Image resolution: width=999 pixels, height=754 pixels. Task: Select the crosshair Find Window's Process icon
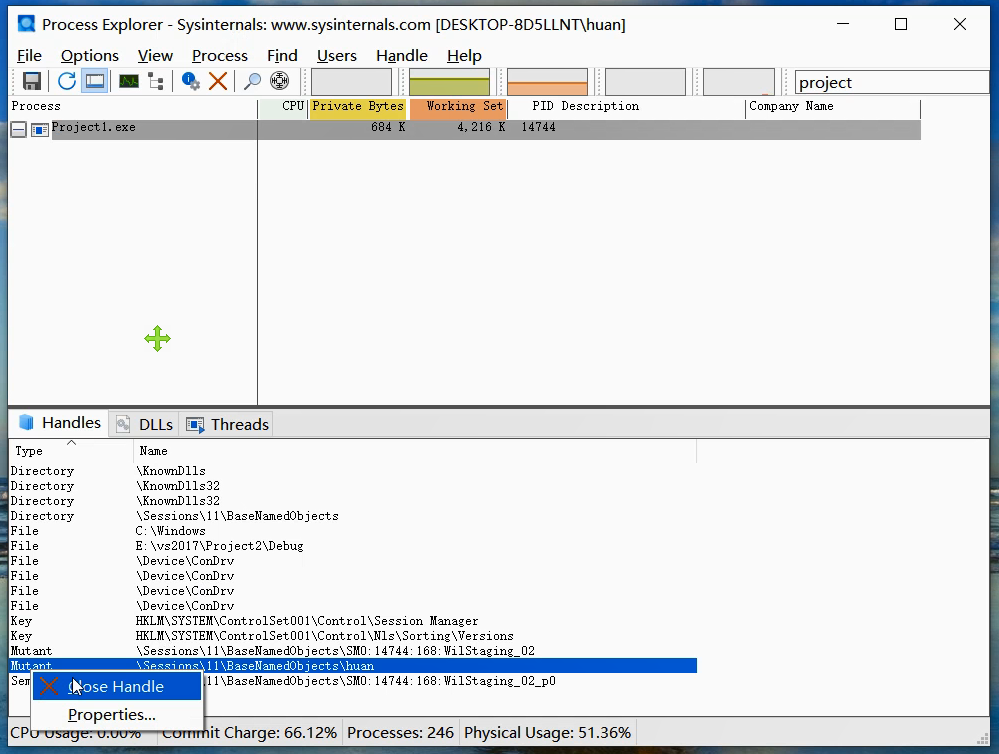point(280,82)
